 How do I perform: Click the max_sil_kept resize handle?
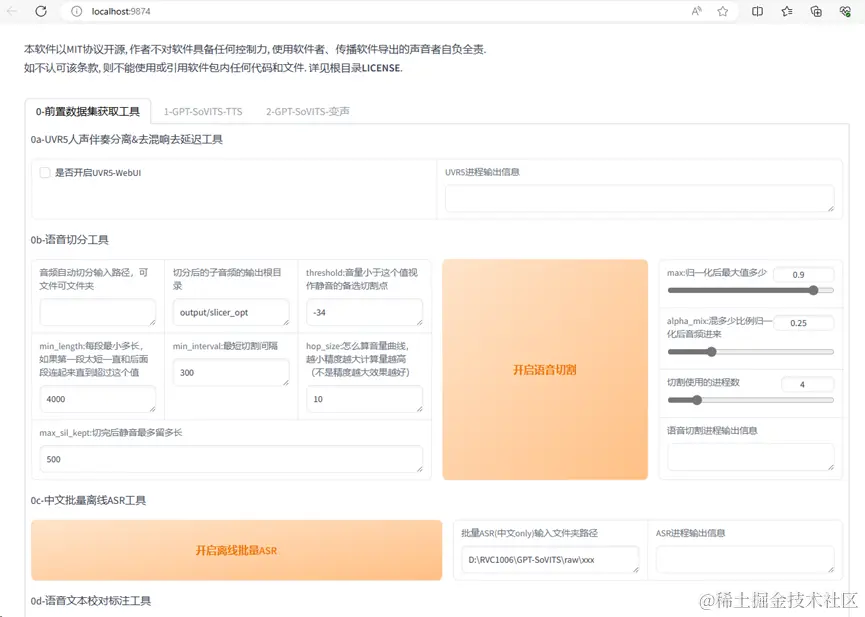click(419, 469)
